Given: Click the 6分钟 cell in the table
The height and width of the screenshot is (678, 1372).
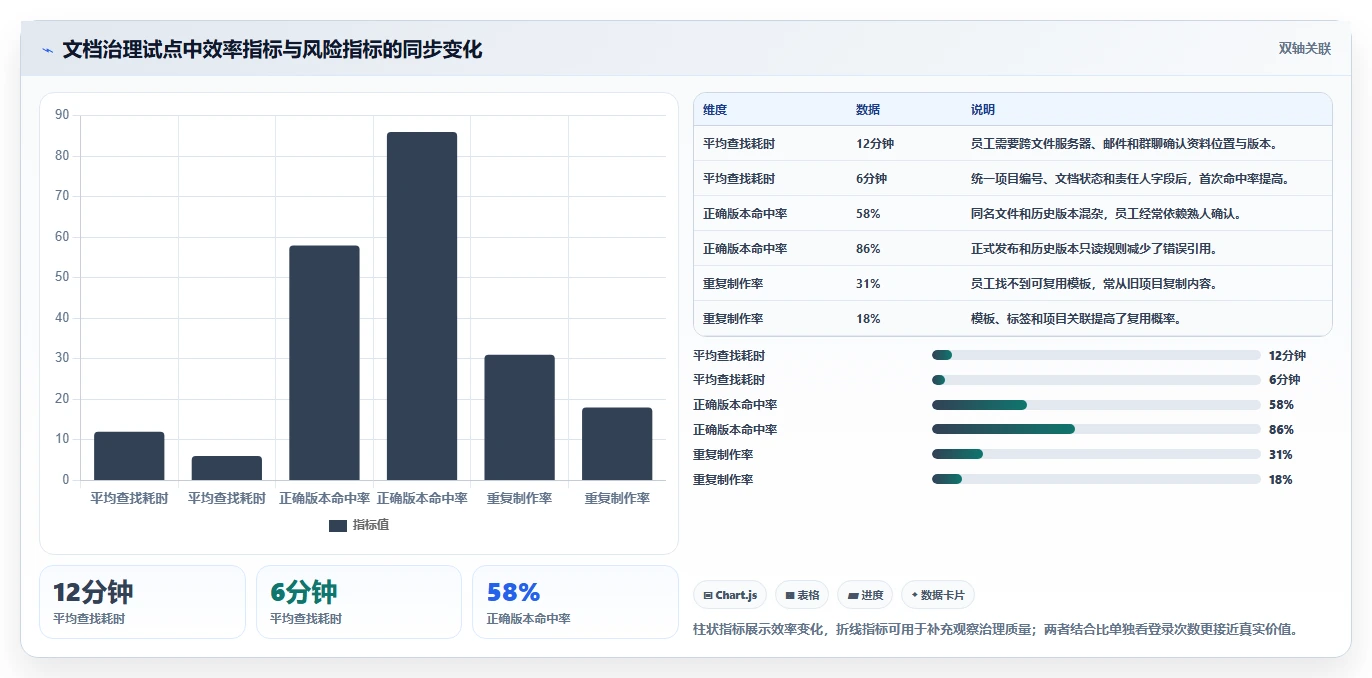Looking at the screenshot, I should click(871, 179).
